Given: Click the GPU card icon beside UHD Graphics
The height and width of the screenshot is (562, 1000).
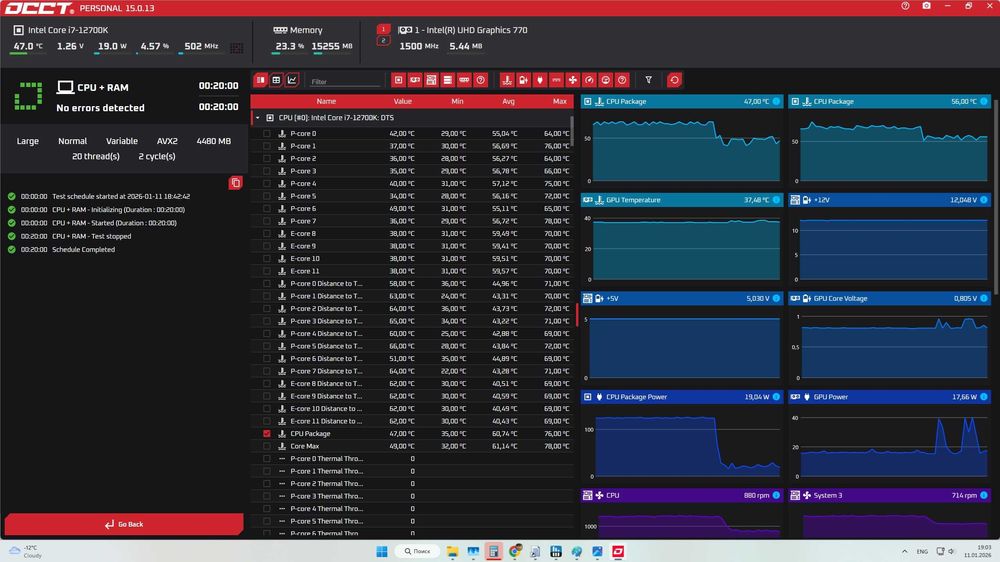Looking at the screenshot, I should tap(405, 30).
